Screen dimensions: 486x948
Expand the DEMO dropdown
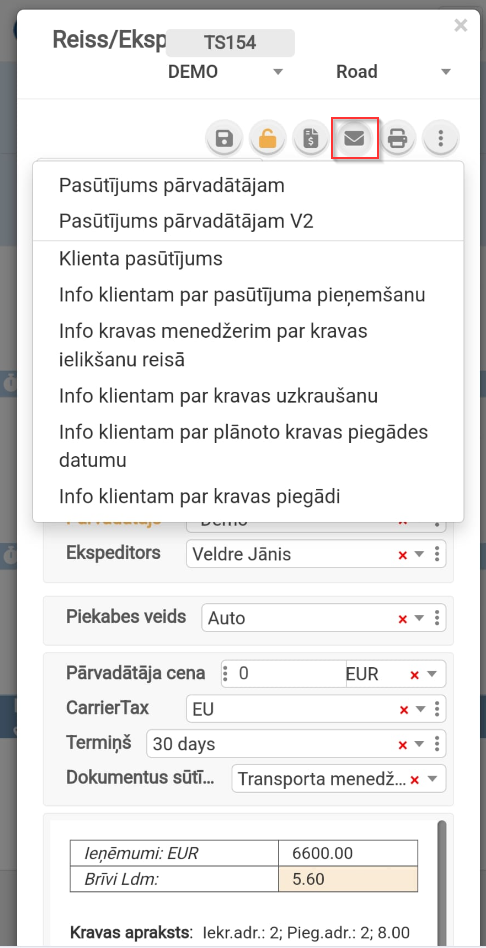click(277, 72)
